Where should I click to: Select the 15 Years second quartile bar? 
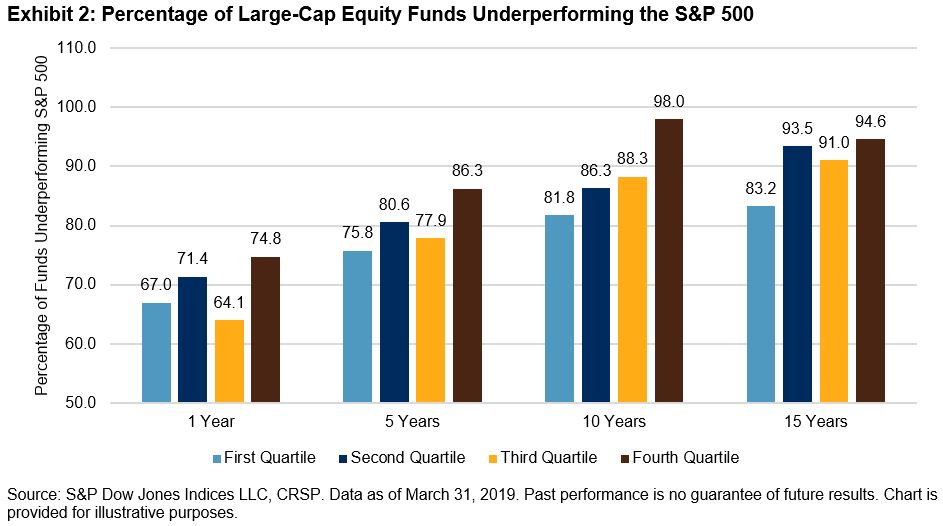click(x=798, y=274)
